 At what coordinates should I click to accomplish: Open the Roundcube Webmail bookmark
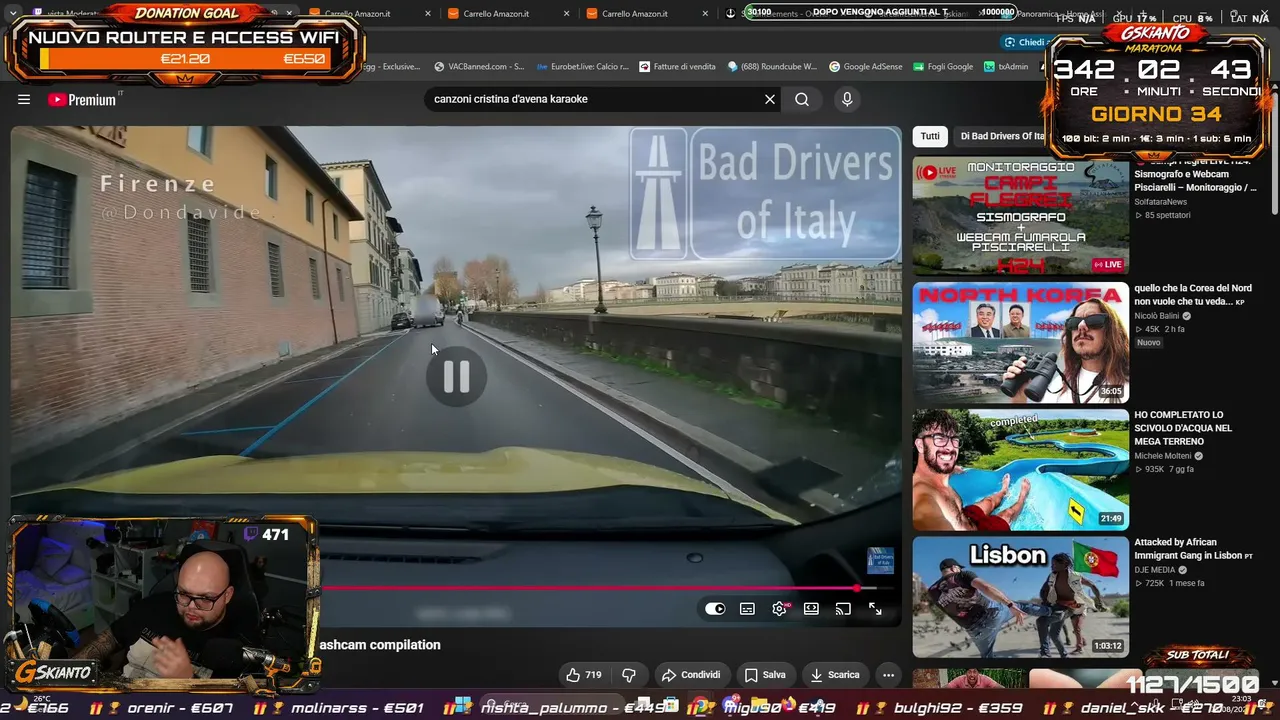772,67
